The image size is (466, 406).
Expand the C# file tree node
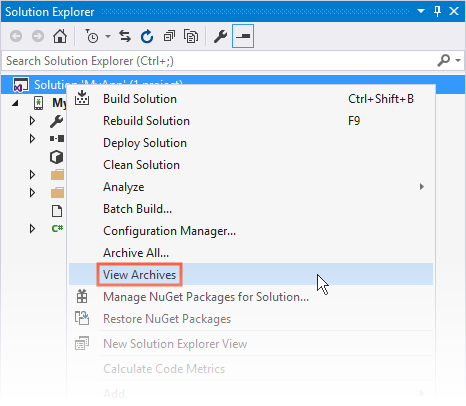[x=32, y=229]
